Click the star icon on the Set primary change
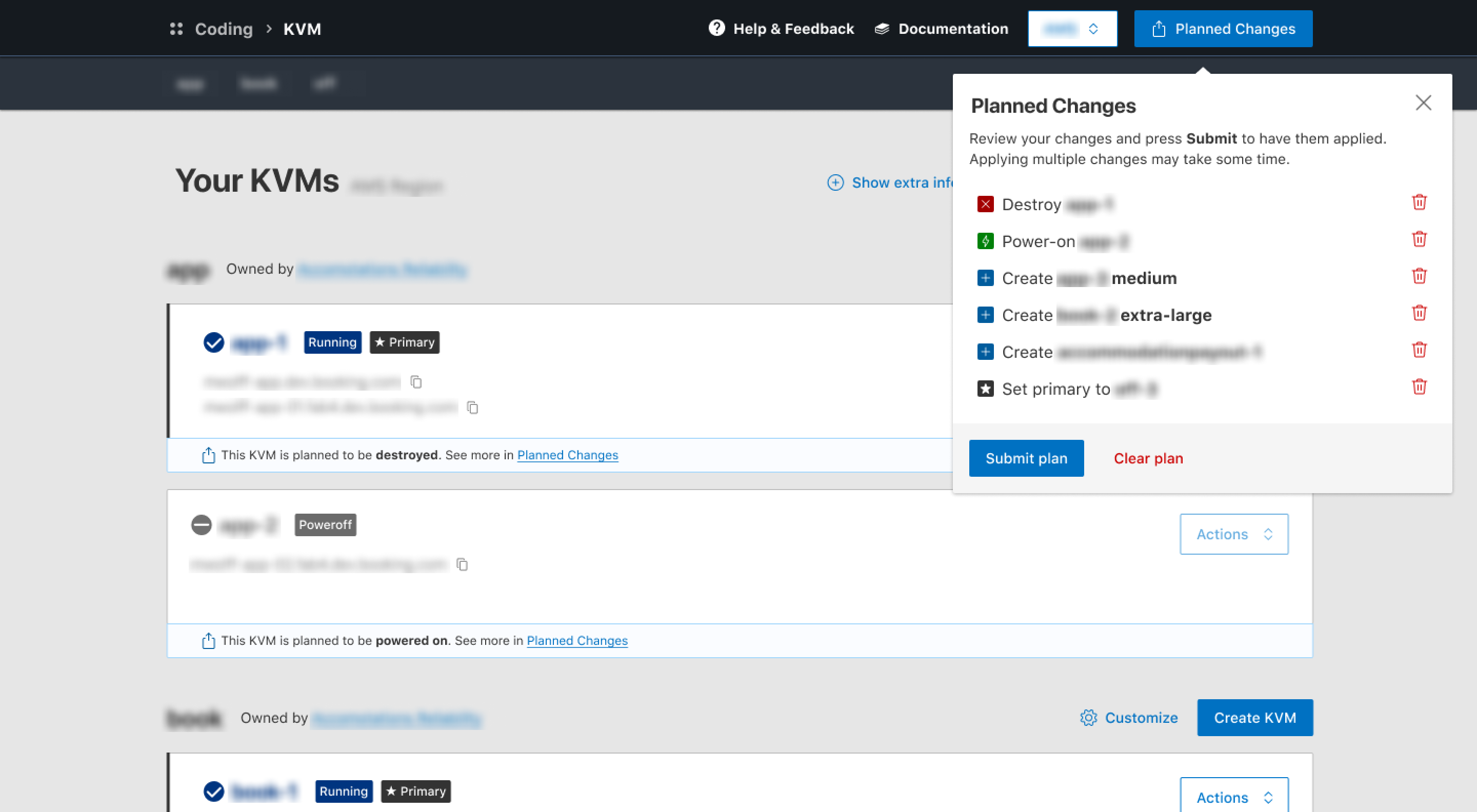The image size is (1477, 812). point(986,389)
